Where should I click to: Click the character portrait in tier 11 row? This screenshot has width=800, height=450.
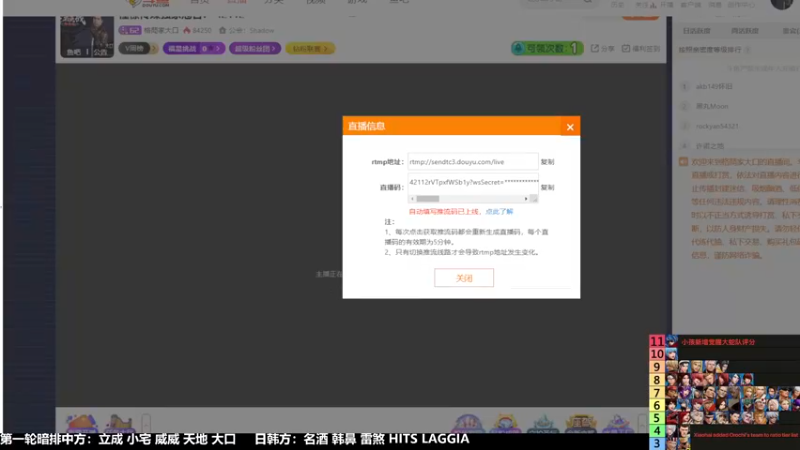(x=671, y=341)
